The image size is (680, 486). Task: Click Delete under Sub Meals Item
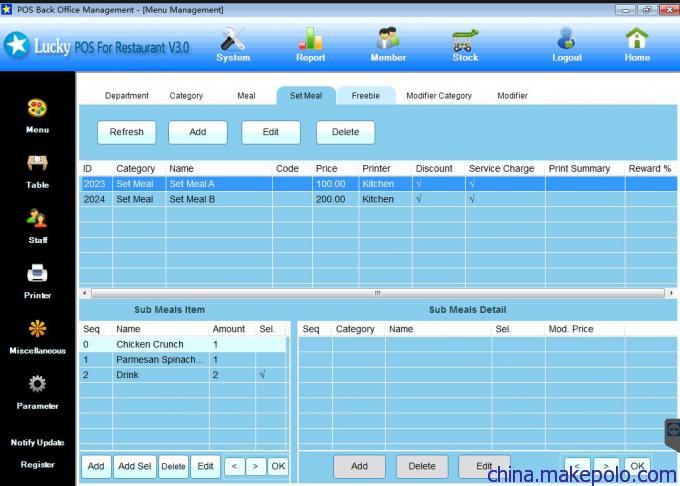pos(173,466)
